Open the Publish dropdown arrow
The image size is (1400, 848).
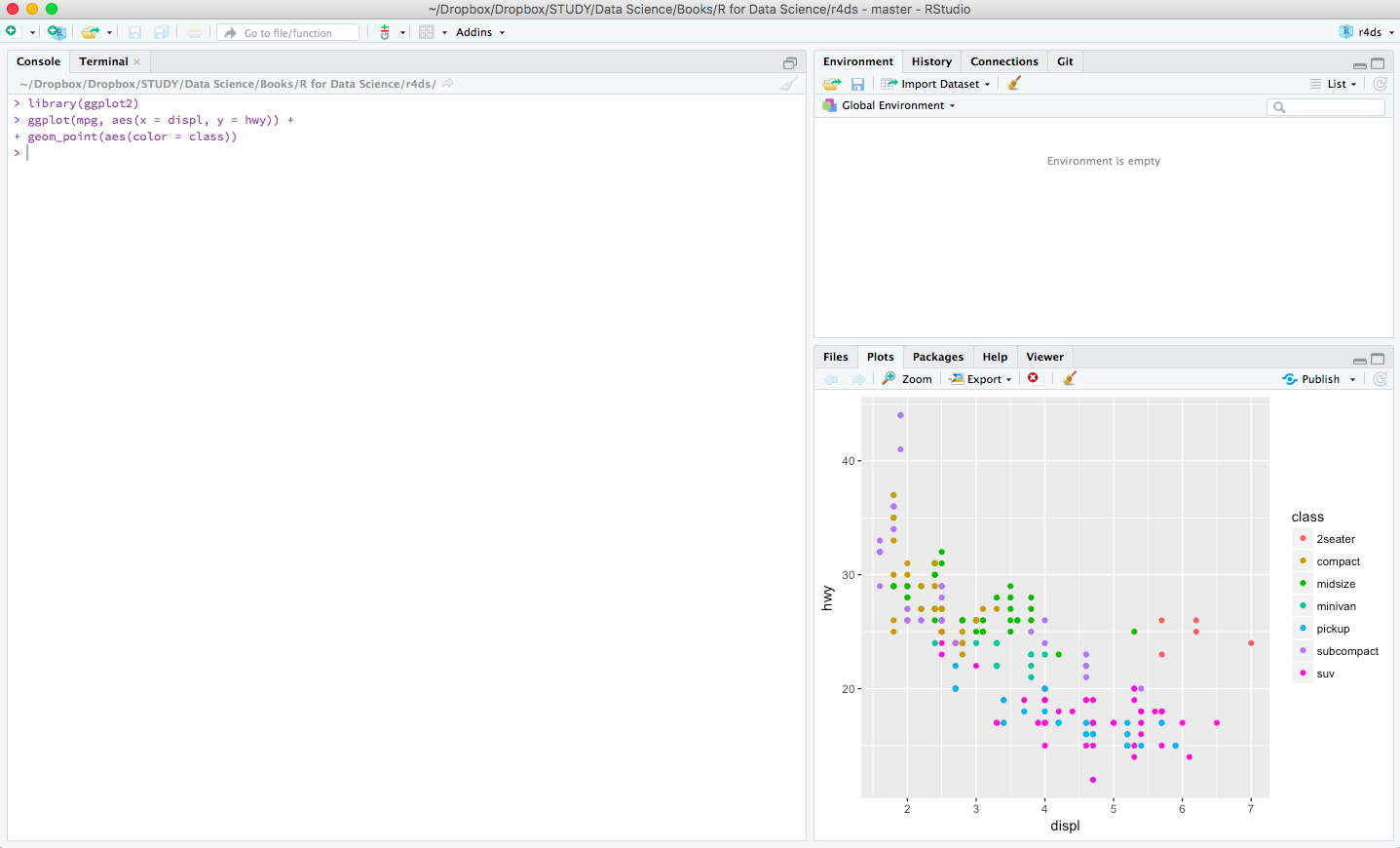click(x=1352, y=380)
